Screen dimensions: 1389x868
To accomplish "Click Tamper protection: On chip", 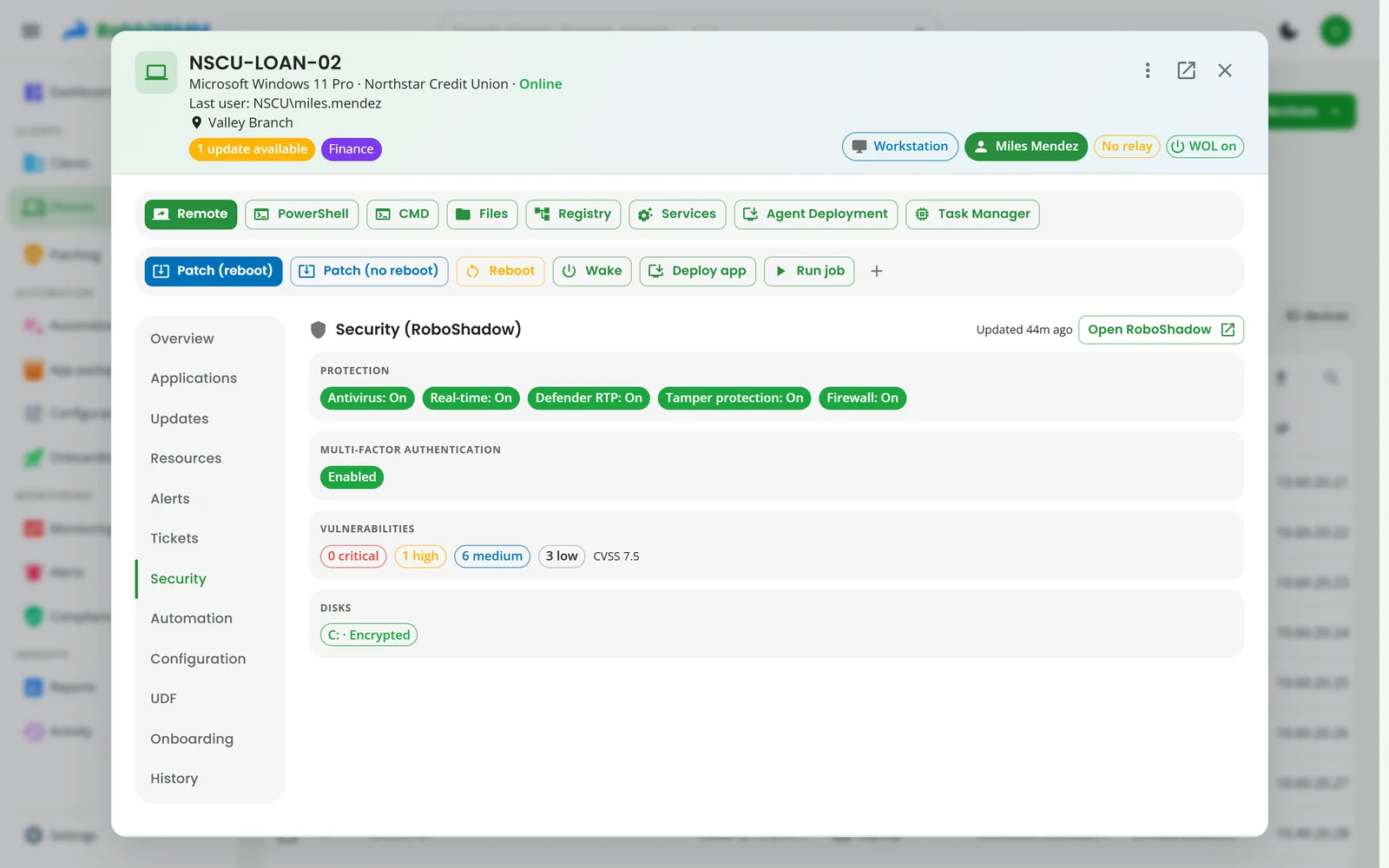I will [x=734, y=398].
